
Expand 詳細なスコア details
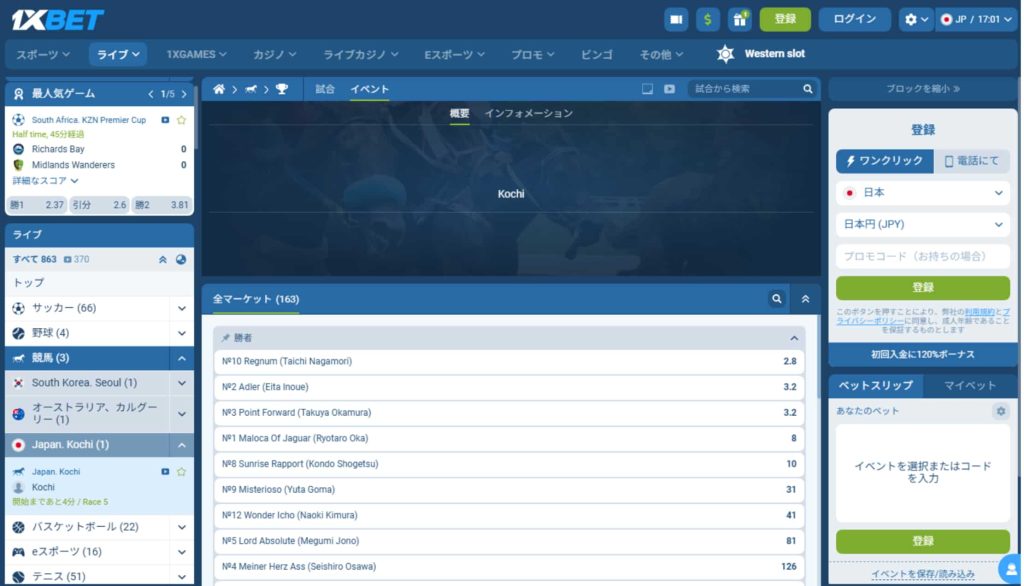pos(45,180)
